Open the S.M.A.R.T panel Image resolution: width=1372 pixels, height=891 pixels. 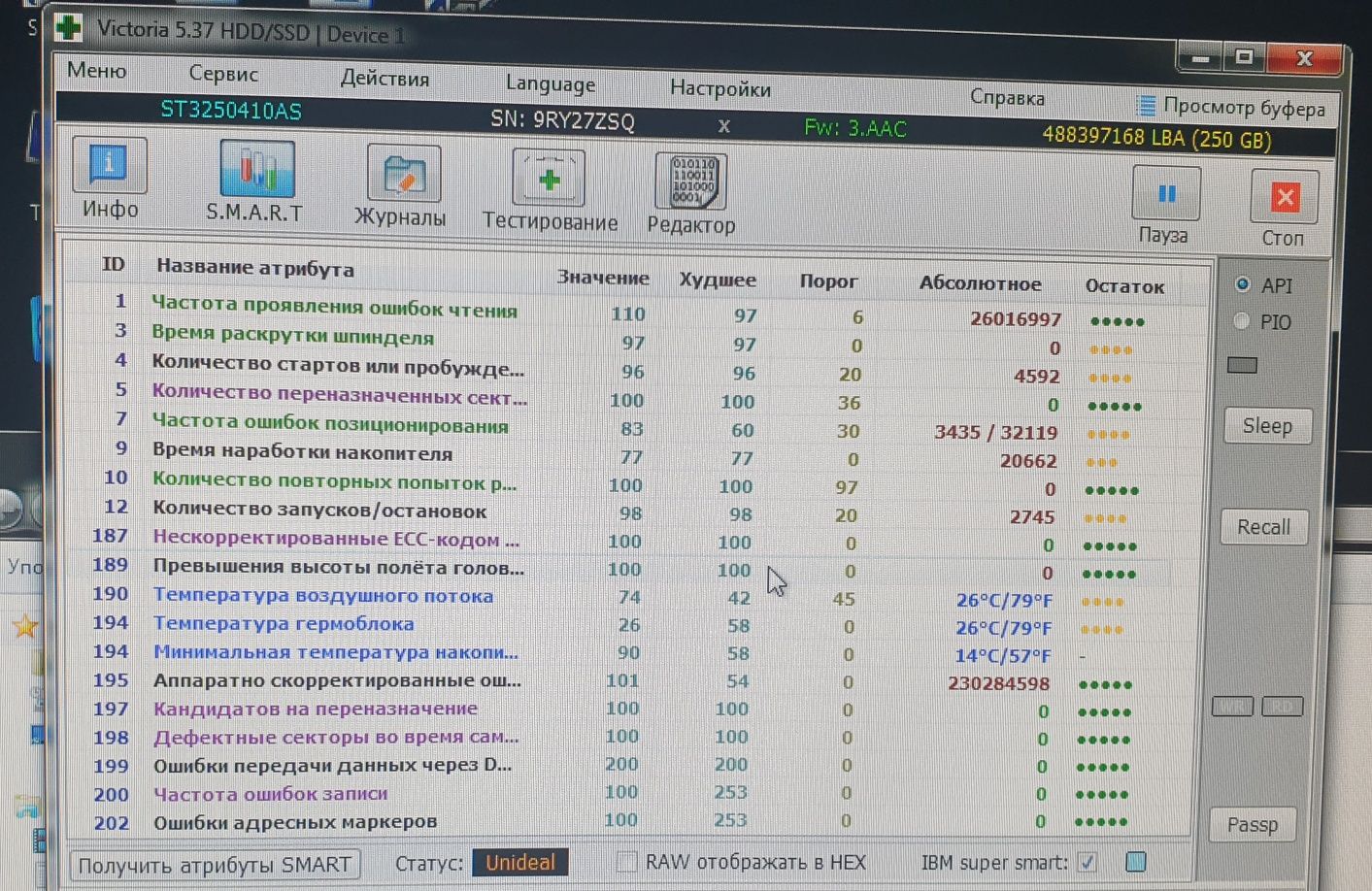click(x=255, y=181)
